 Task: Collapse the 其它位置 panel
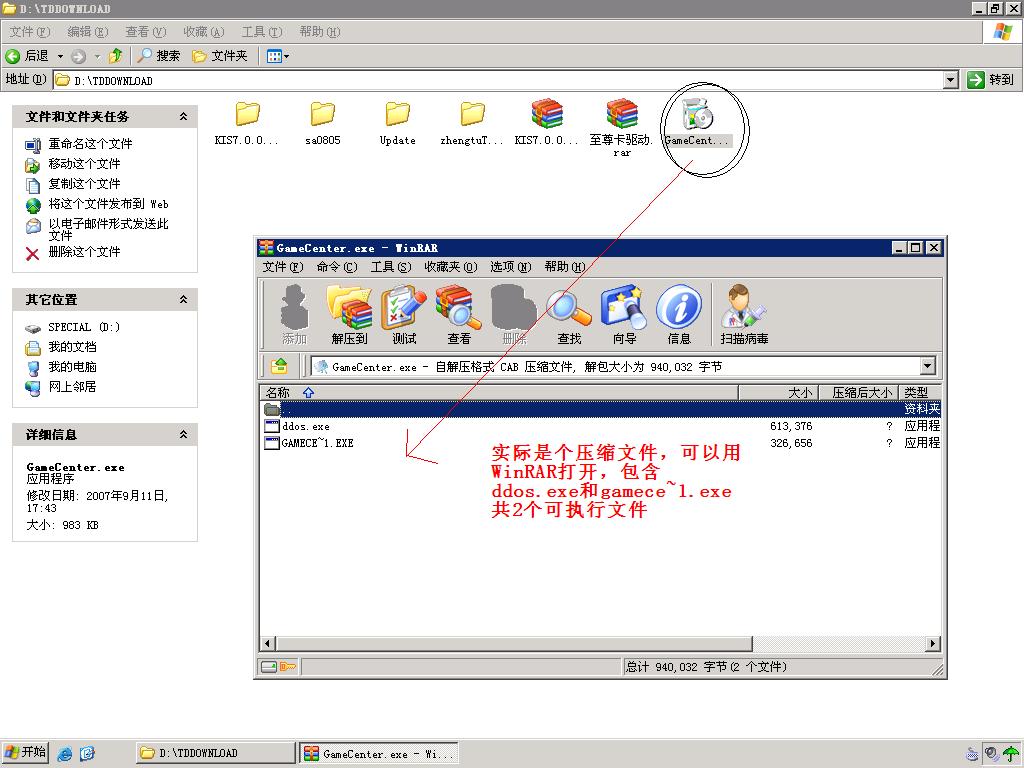(184, 299)
